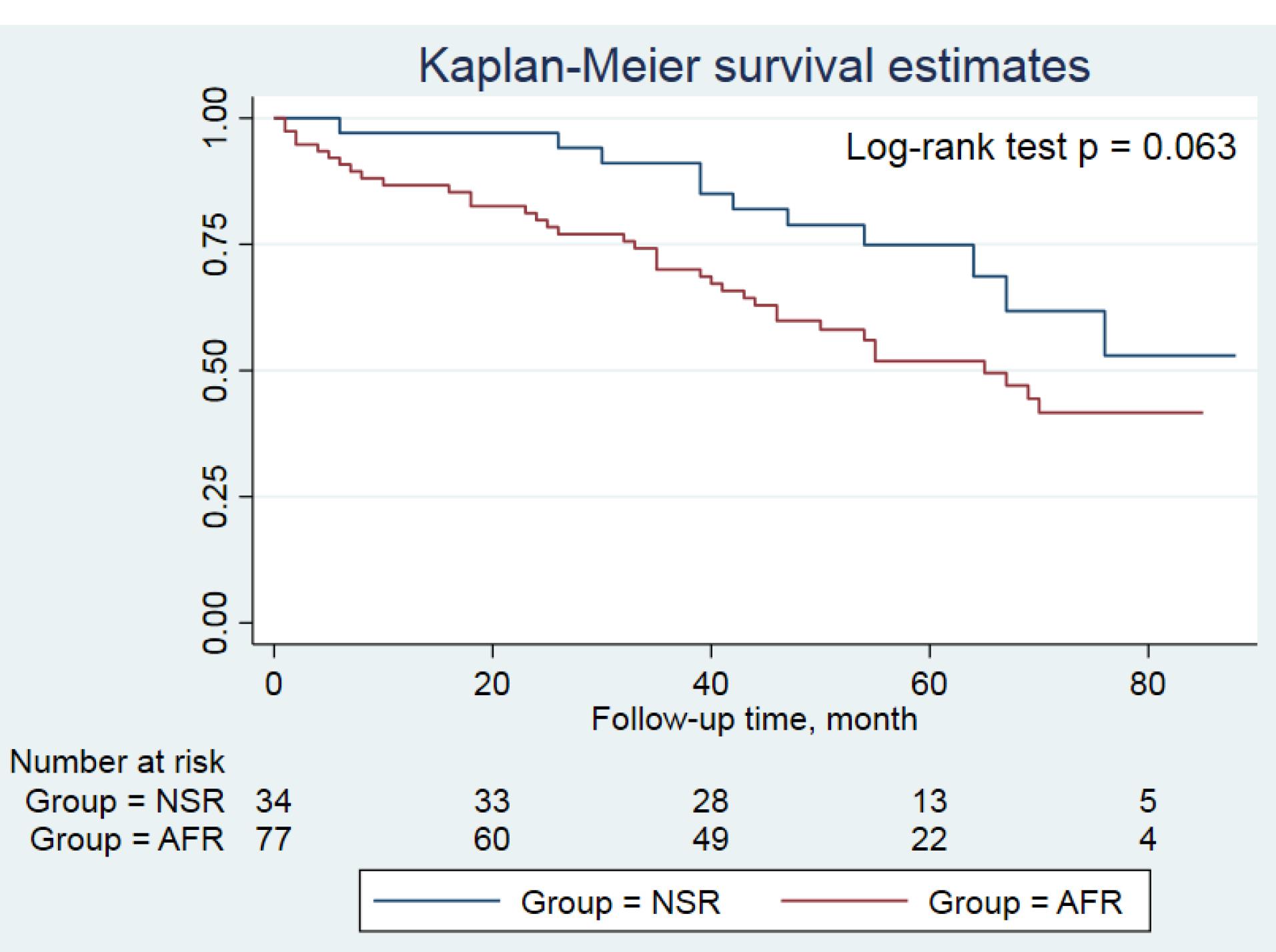This screenshot has height=952, width=1276.
Task: Select the x-axis tick label 60
Action: coord(929,684)
